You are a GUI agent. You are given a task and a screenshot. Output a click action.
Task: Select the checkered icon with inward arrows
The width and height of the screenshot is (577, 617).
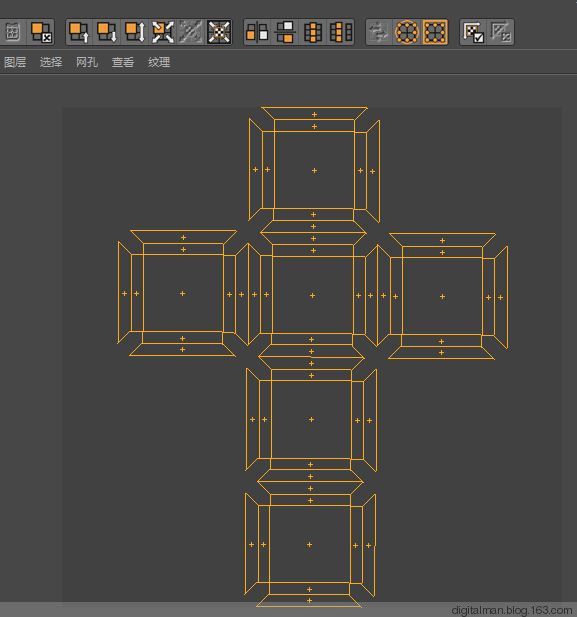click(x=219, y=32)
